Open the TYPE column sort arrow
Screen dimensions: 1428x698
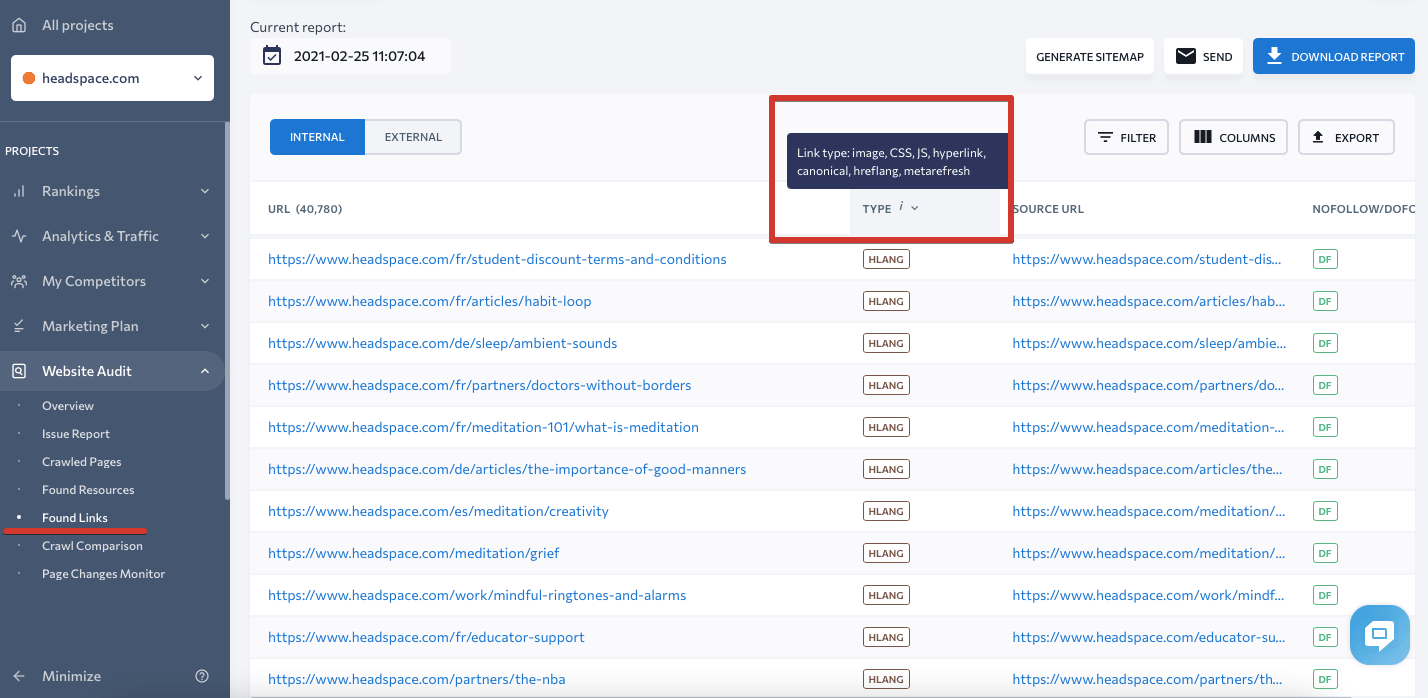(x=915, y=208)
